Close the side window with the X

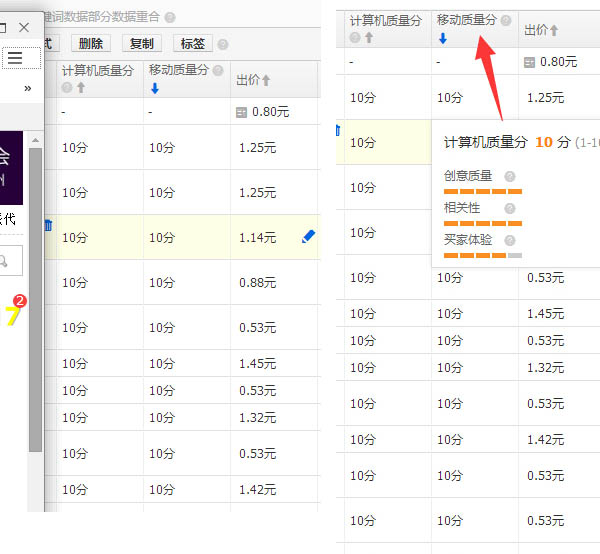(24, 28)
